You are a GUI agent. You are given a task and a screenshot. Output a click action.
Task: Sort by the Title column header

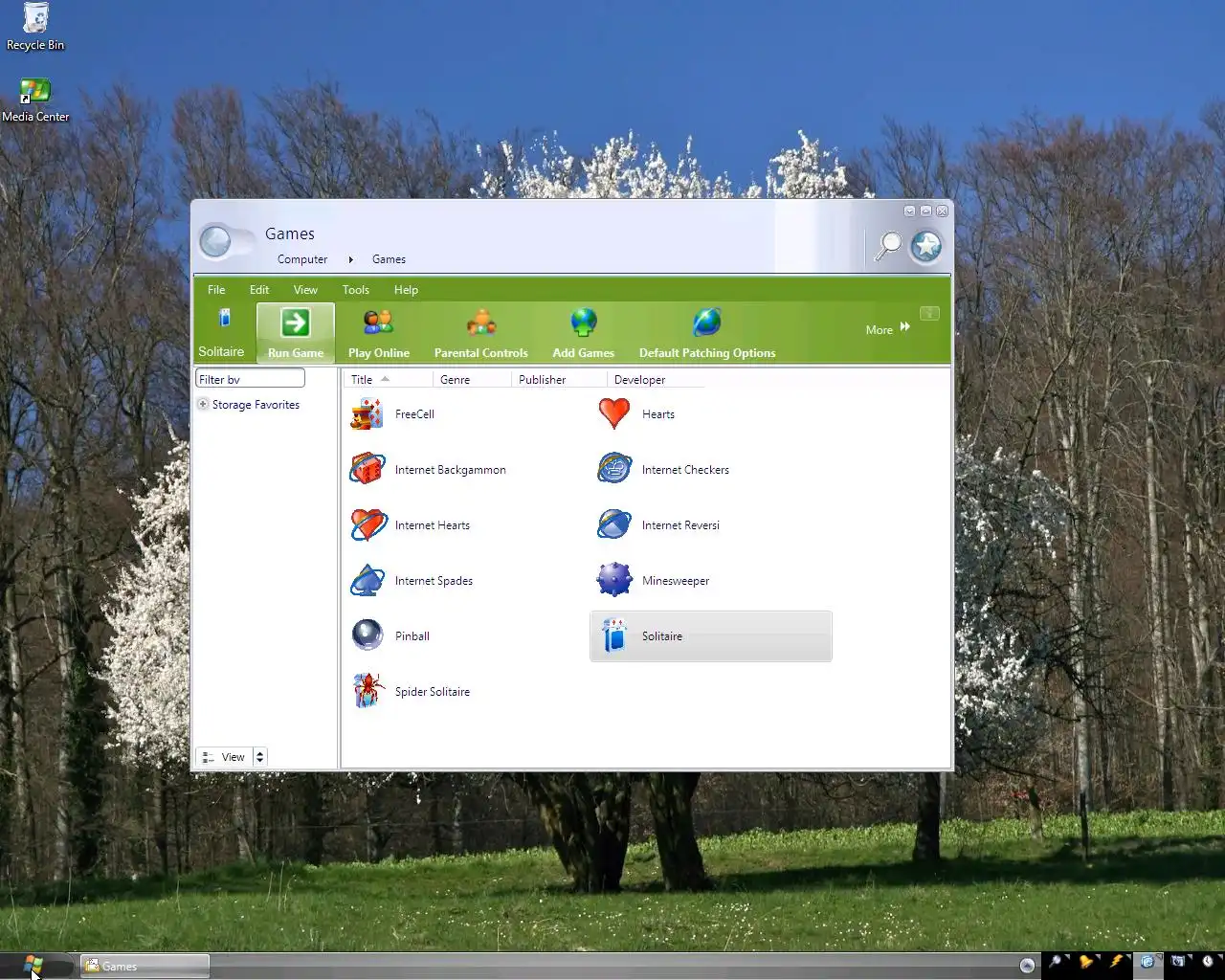click(387, 380)
